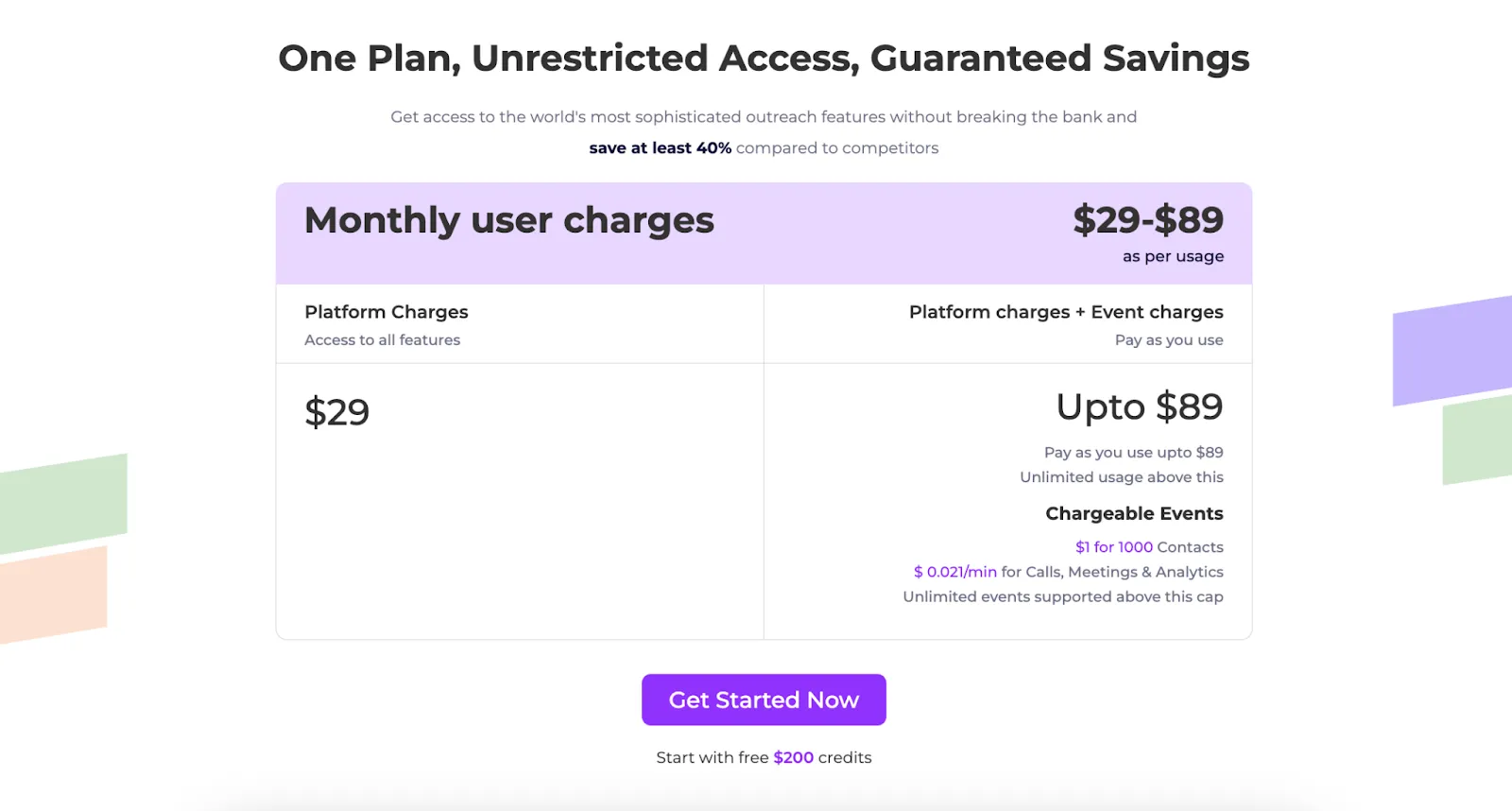Click the $29-$89 price range
The width and height of the screenshot is (1512, 811).
(1148, 219)
